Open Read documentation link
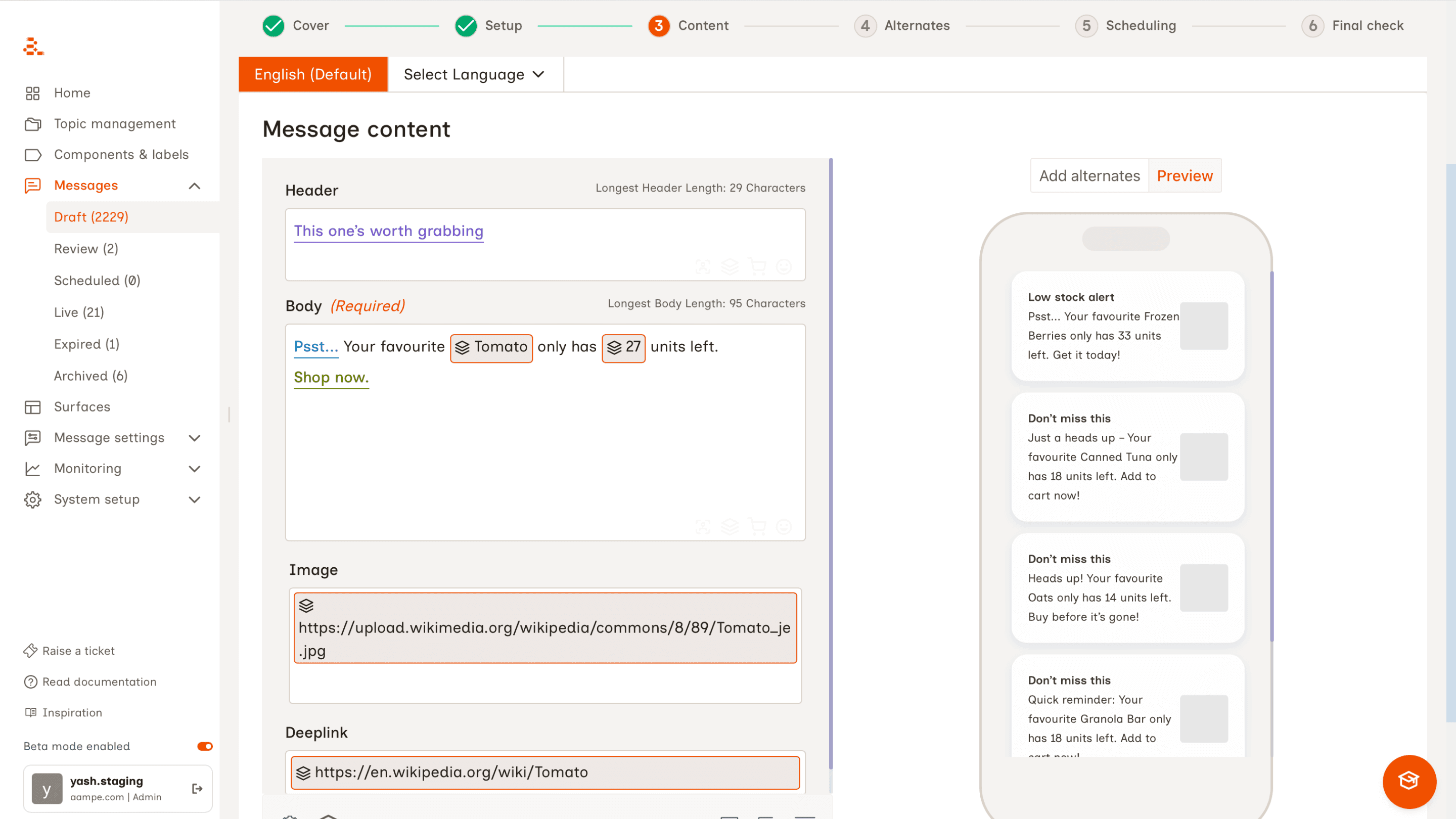 click(100, 681)
